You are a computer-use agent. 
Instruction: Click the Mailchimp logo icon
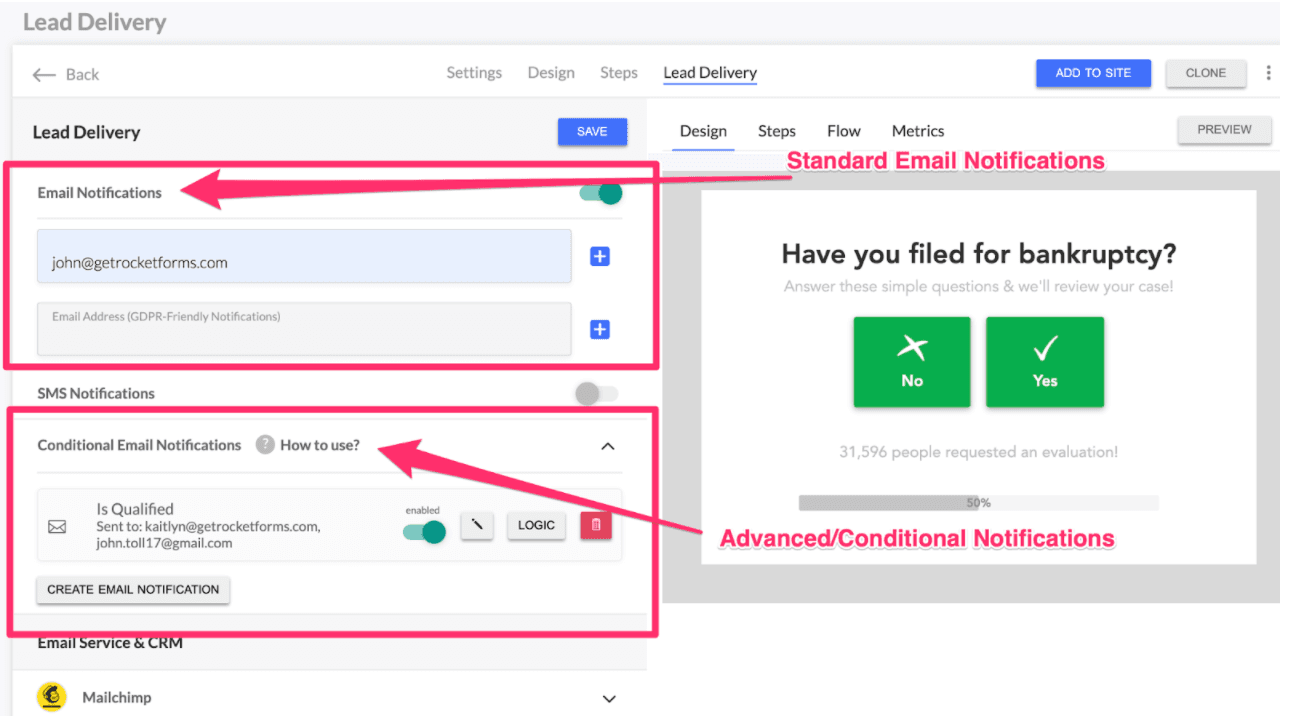(x=51, y=697)
